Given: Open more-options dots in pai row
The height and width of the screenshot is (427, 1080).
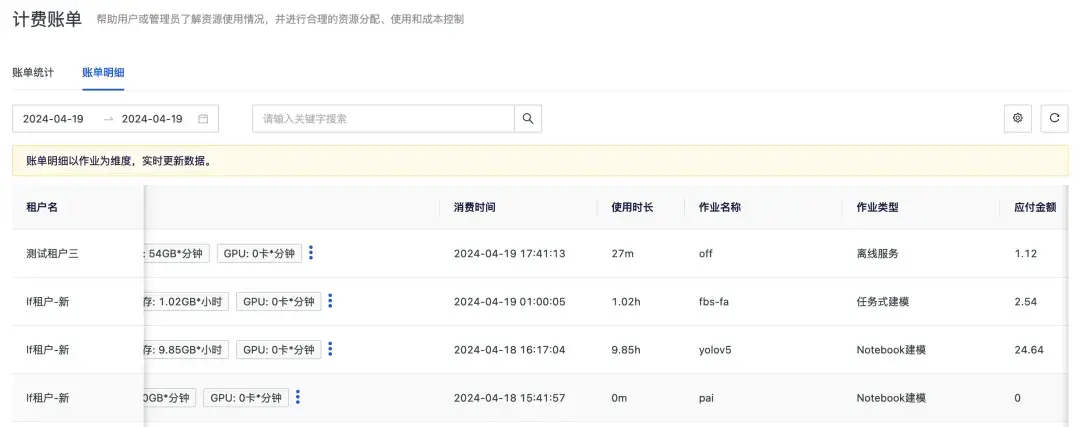Looking at the screenshot, I should (298, 397).
